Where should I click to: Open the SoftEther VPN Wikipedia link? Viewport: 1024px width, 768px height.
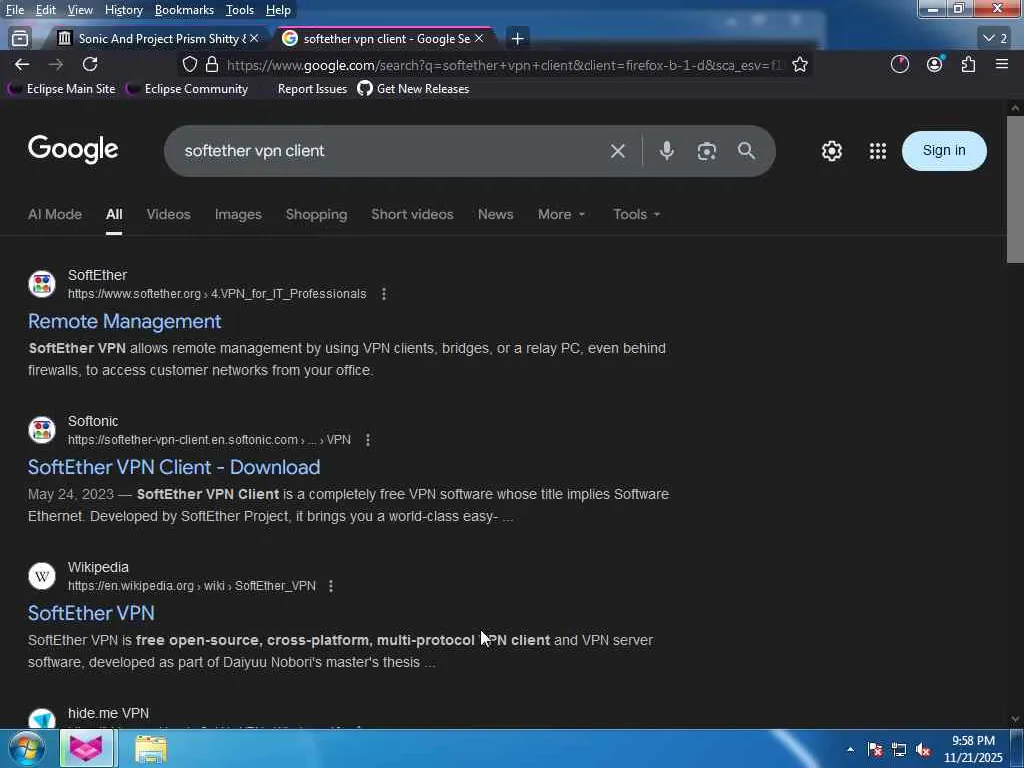click(x=91, y=613)
